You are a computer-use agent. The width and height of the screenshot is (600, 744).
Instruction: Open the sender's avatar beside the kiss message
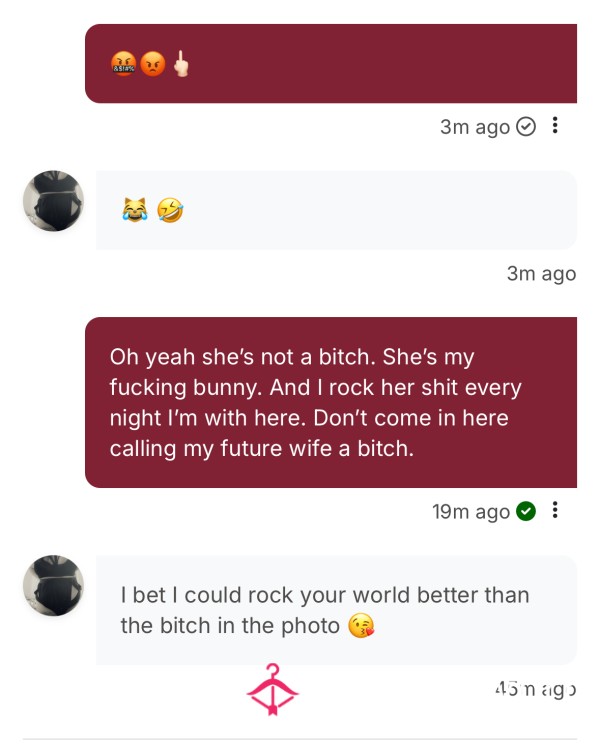tap(54, 586)
